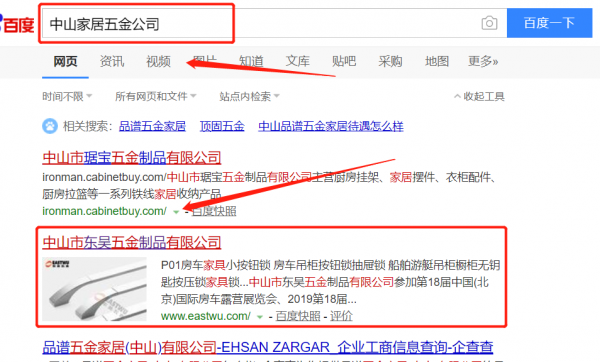Click 评价 for the eastwu.com result
This screenshot has width=600, height=362.
point(341,316)
